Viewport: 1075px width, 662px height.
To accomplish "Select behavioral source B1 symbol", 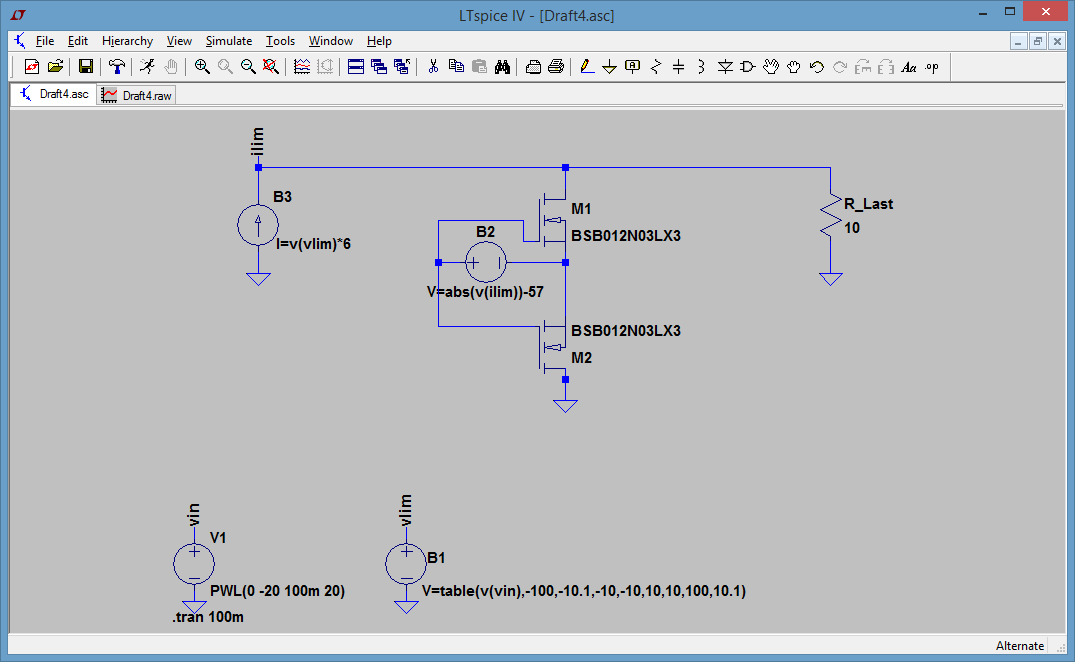I will point(406,564).
